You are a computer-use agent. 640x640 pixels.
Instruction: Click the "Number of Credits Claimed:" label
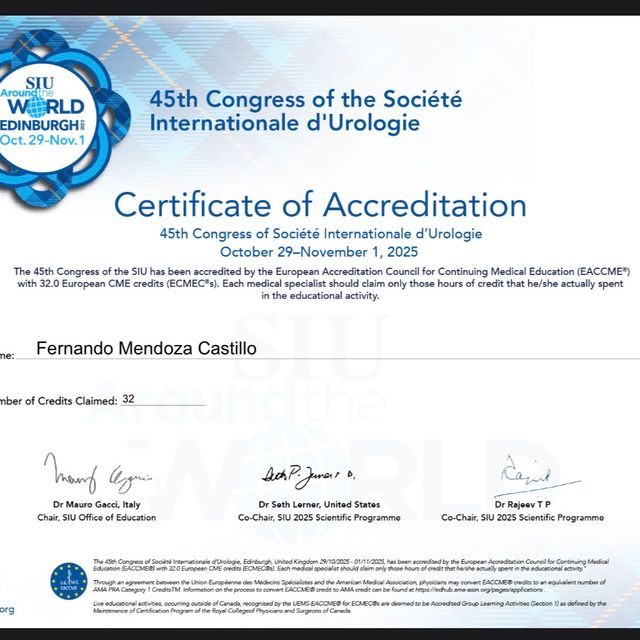59,401
